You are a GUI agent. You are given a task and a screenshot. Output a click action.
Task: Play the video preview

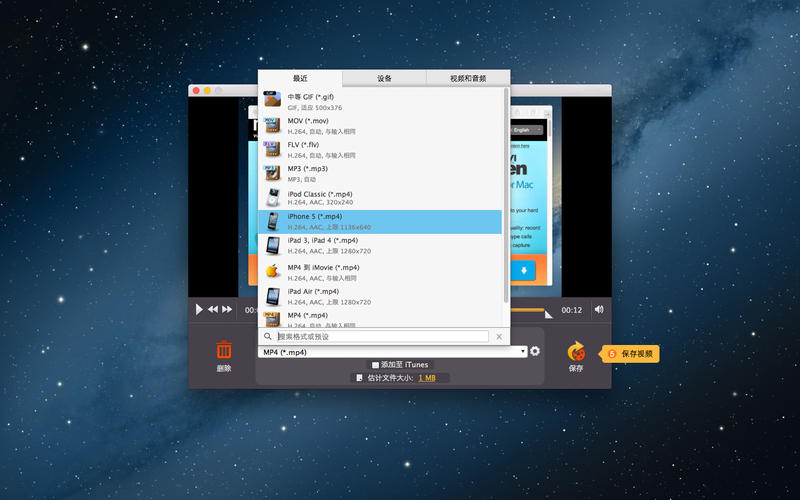199,309
